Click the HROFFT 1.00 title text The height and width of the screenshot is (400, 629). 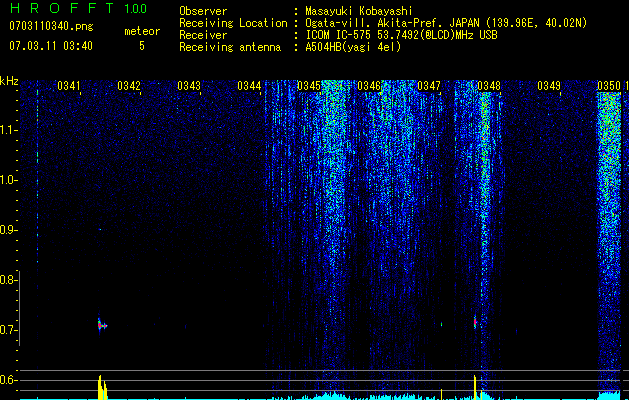pos(78,8)
